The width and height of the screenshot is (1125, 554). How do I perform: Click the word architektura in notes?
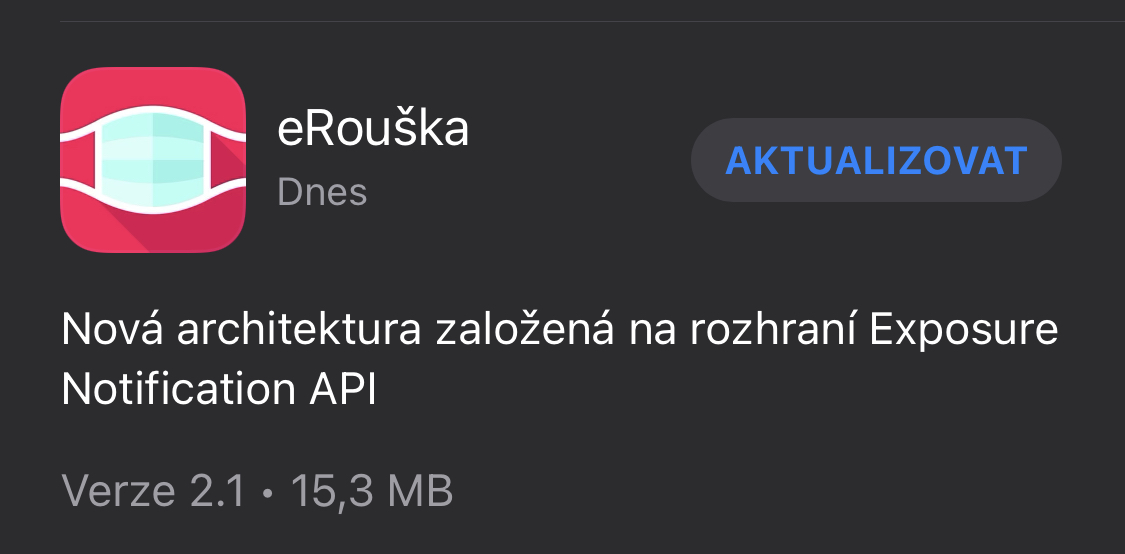pos(298,329)
